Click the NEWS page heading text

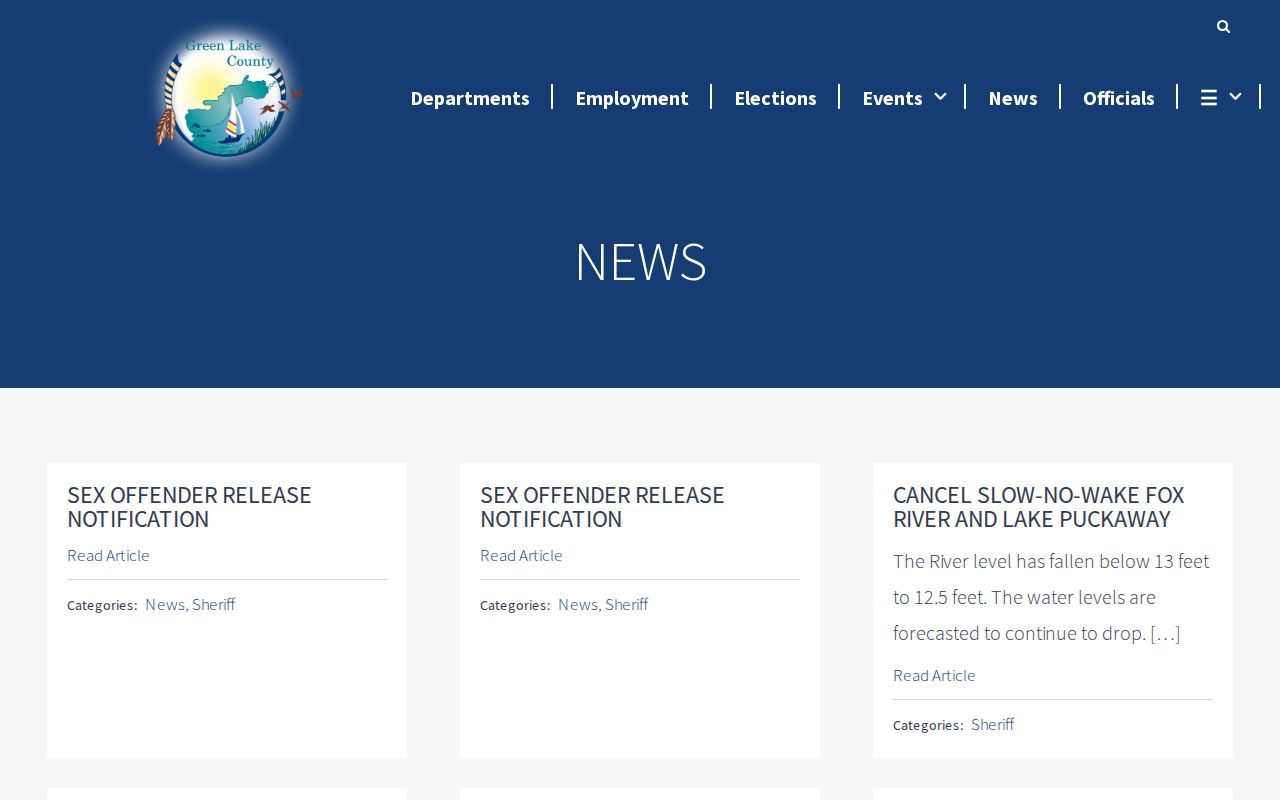point(640,262)
